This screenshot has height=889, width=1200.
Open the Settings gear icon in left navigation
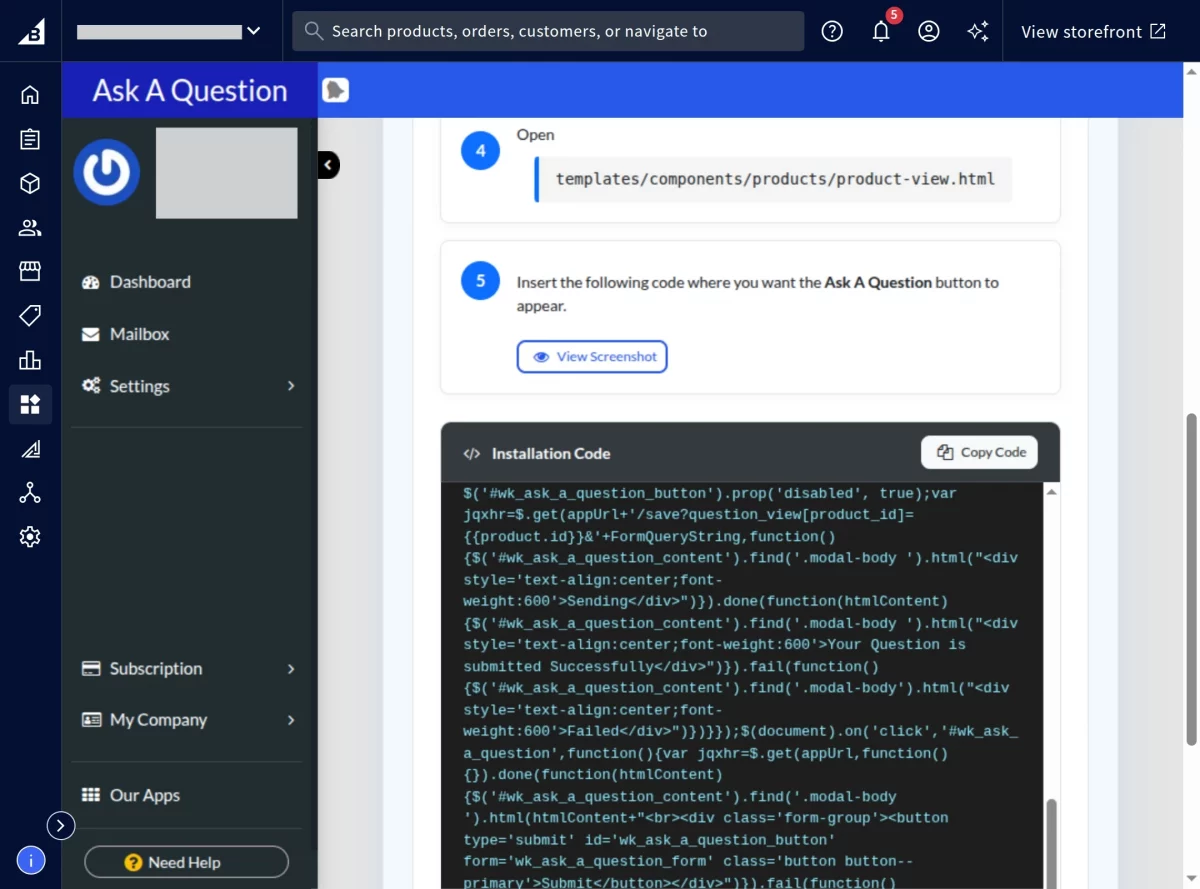30,537
